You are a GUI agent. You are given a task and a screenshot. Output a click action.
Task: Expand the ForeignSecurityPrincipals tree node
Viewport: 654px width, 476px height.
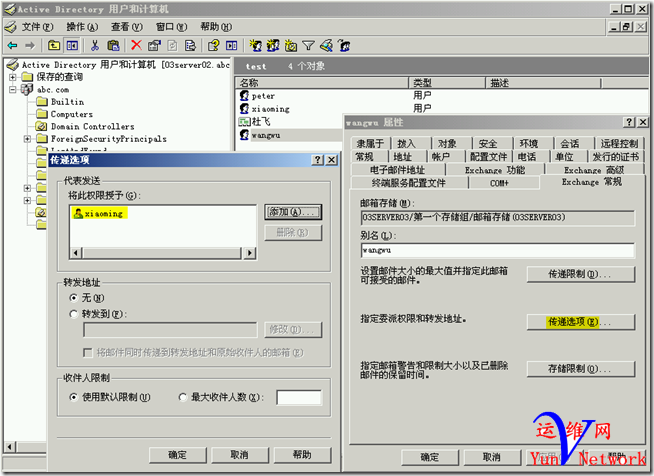(27, 139)
